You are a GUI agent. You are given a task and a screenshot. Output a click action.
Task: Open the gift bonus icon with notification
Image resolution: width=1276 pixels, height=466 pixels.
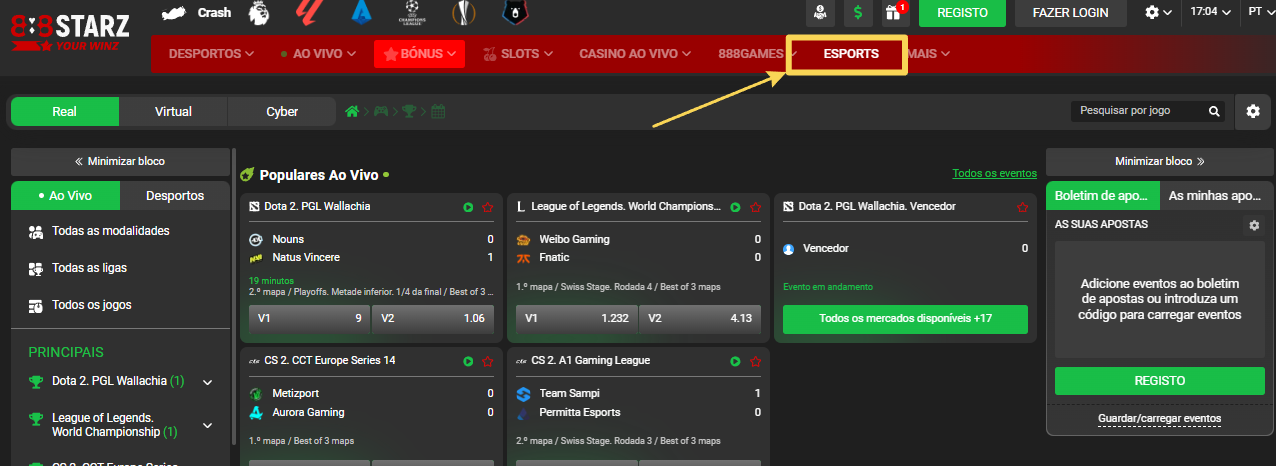tap(894, 12)
